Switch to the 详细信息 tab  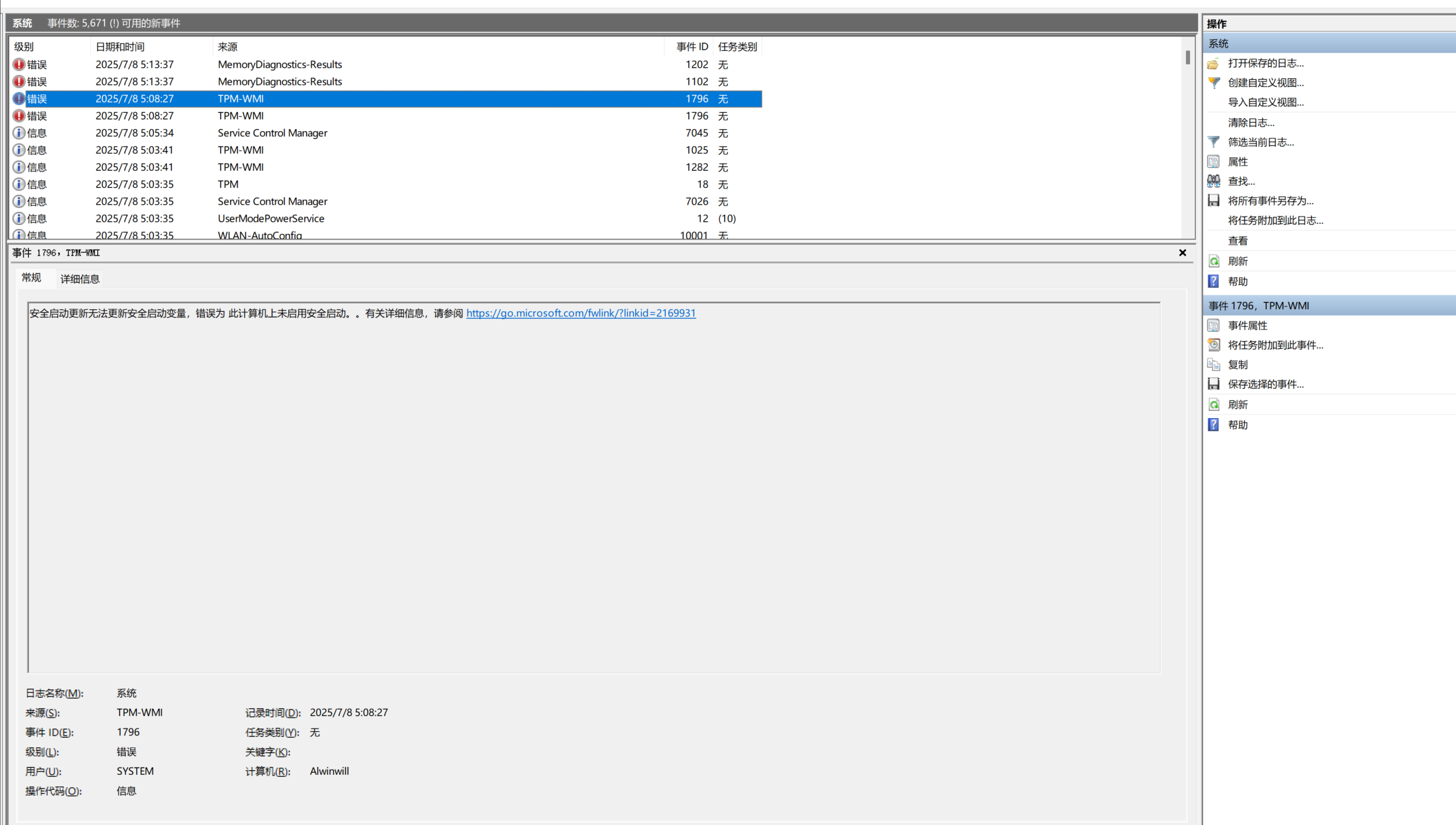coord(80,279)
